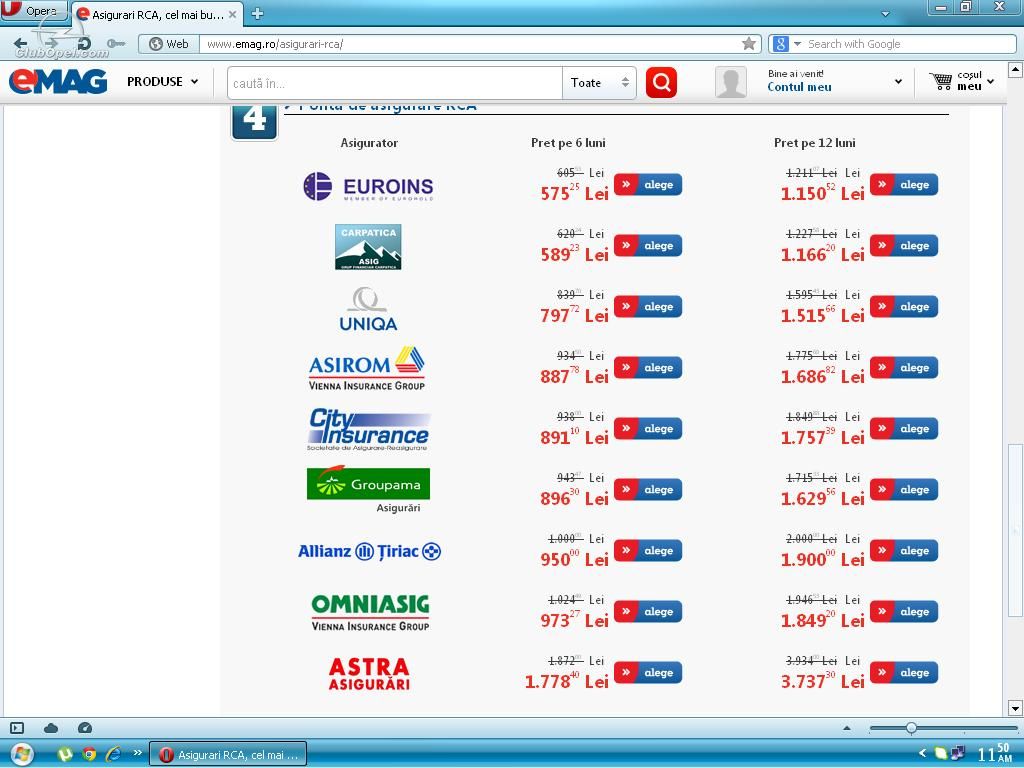Click the Opera taskbar window button
The image size is (1024, 768).
pyautogui.click(x=229, y=754)
